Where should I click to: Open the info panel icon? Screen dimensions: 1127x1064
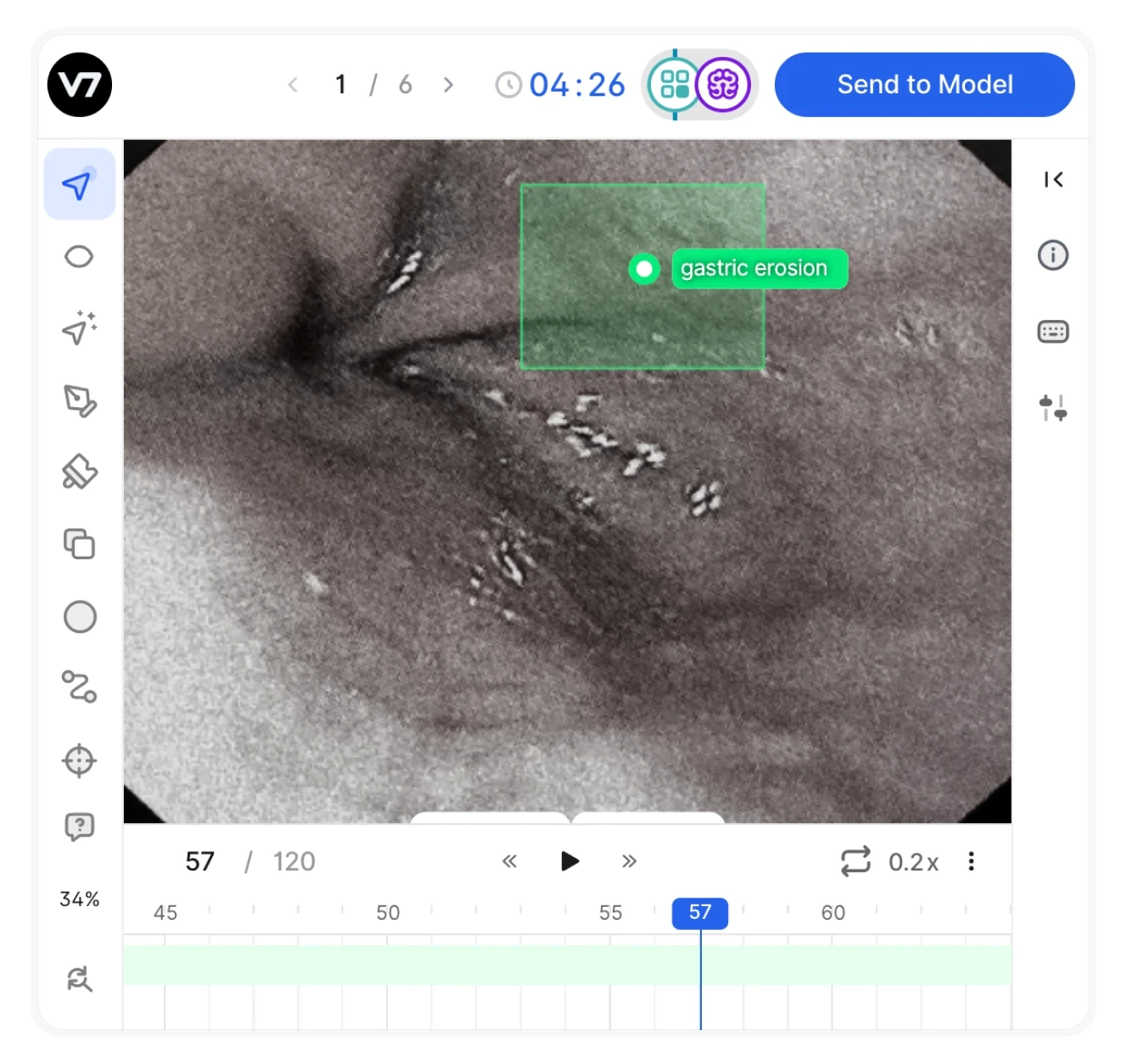1053,255
